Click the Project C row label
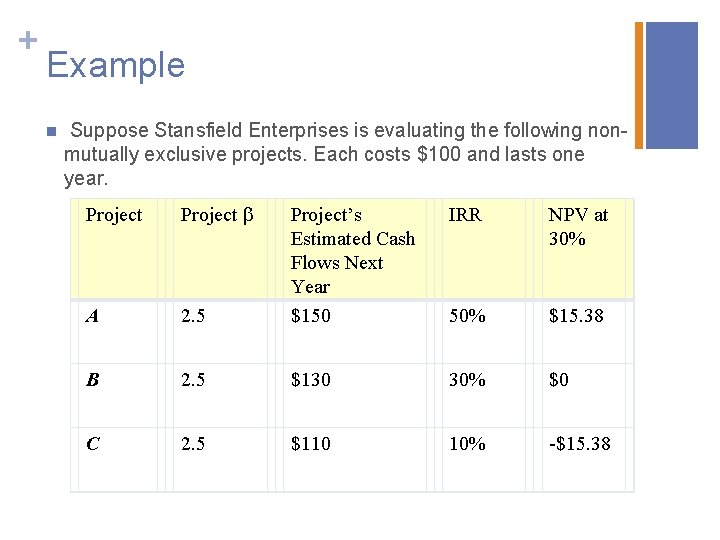720x540 pixels. click(93, 444)
